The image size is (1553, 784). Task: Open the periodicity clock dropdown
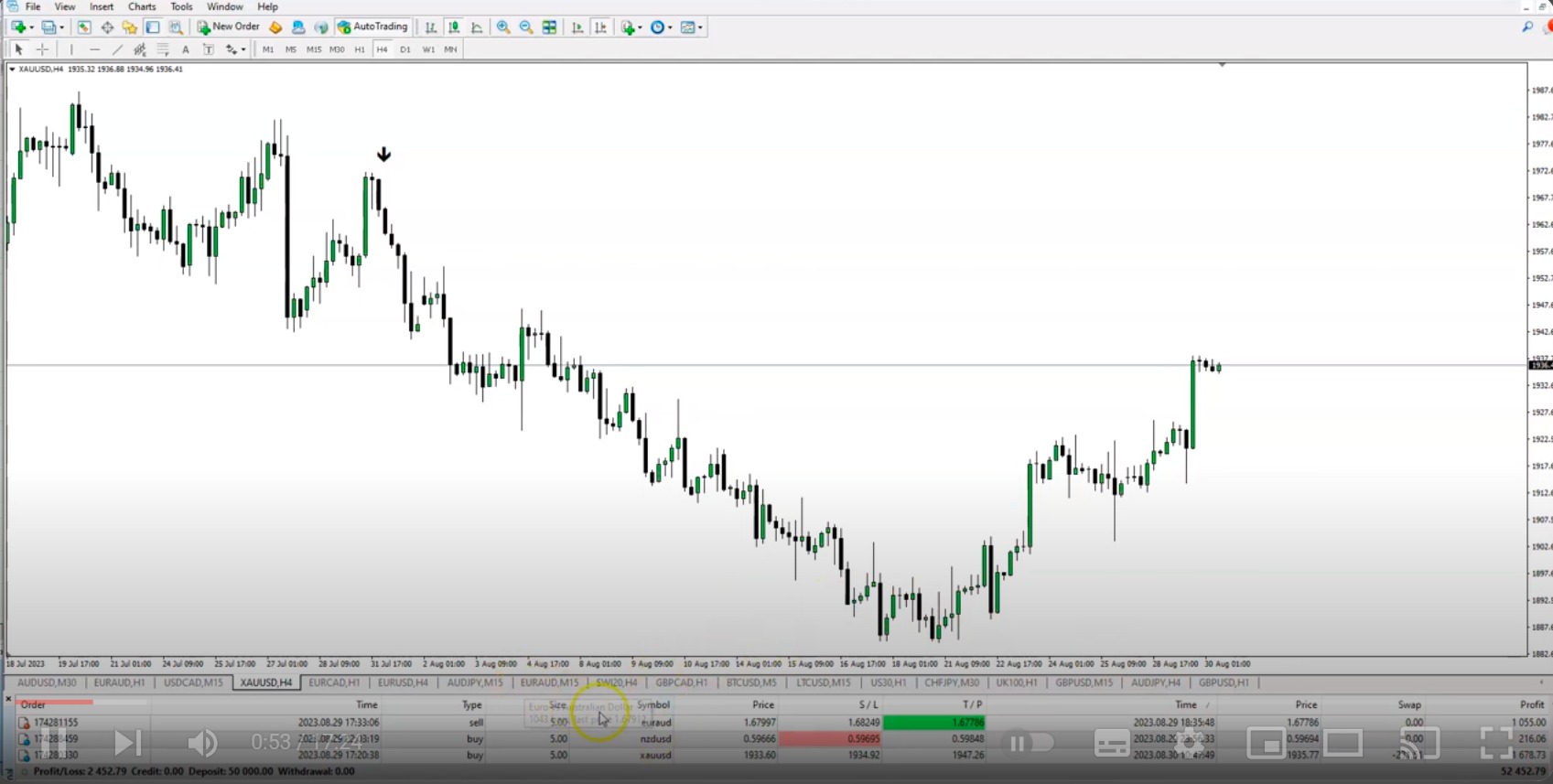pyautogui.click(x=661, y=27)
